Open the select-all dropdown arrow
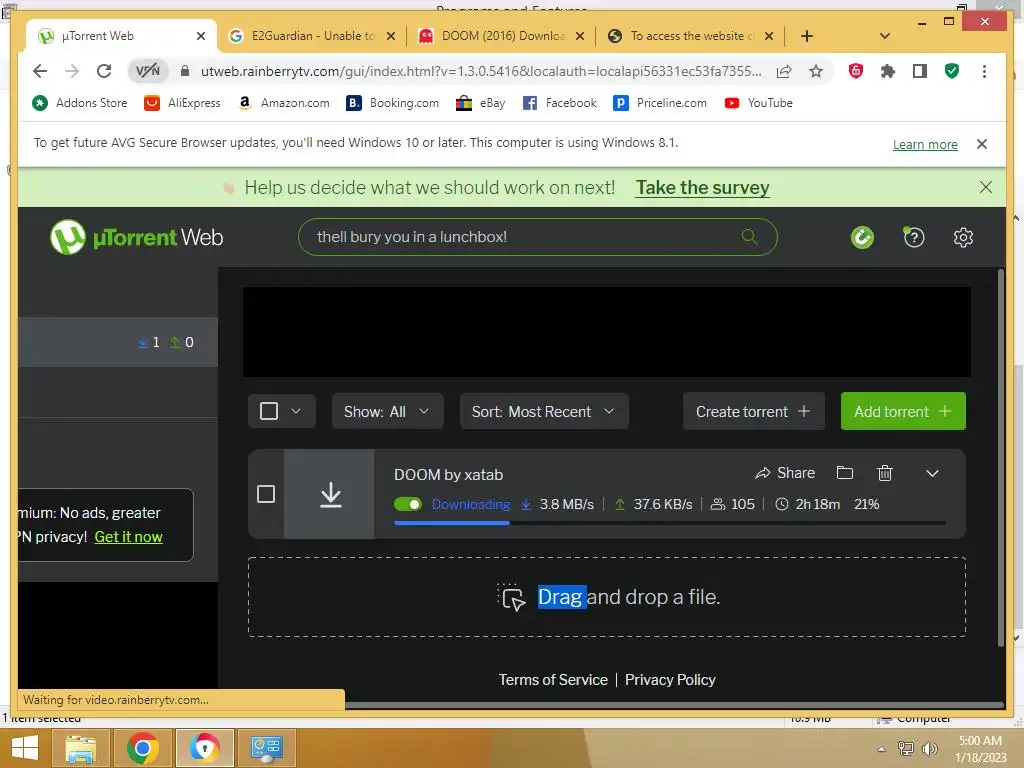Screen dimensions: 1024x768 (x=296, y=411)
